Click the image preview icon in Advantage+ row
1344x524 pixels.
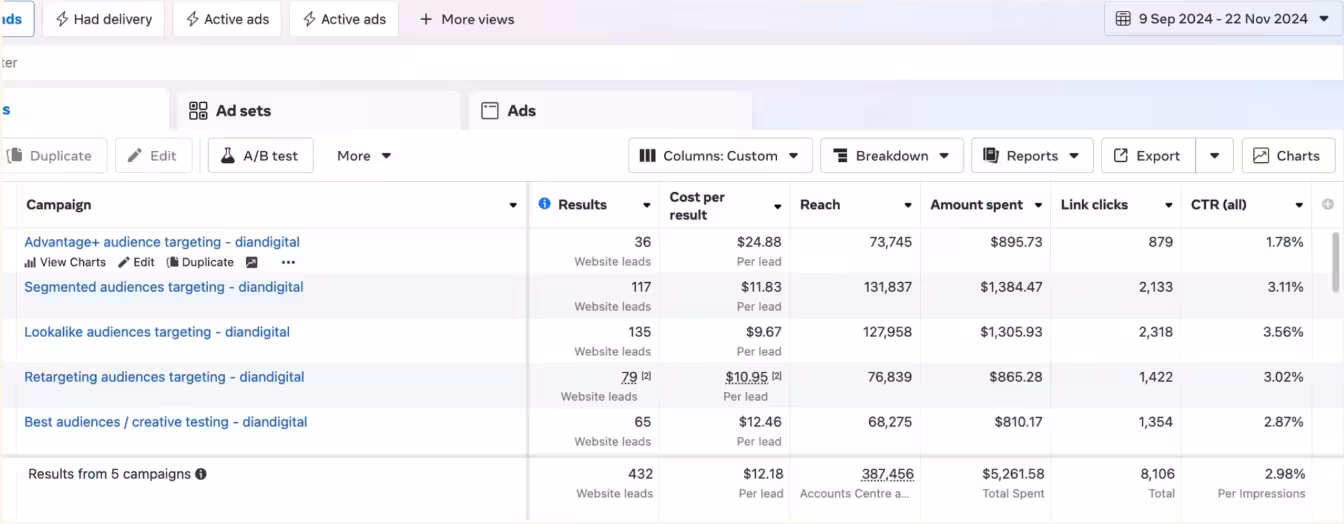point(251,263)
